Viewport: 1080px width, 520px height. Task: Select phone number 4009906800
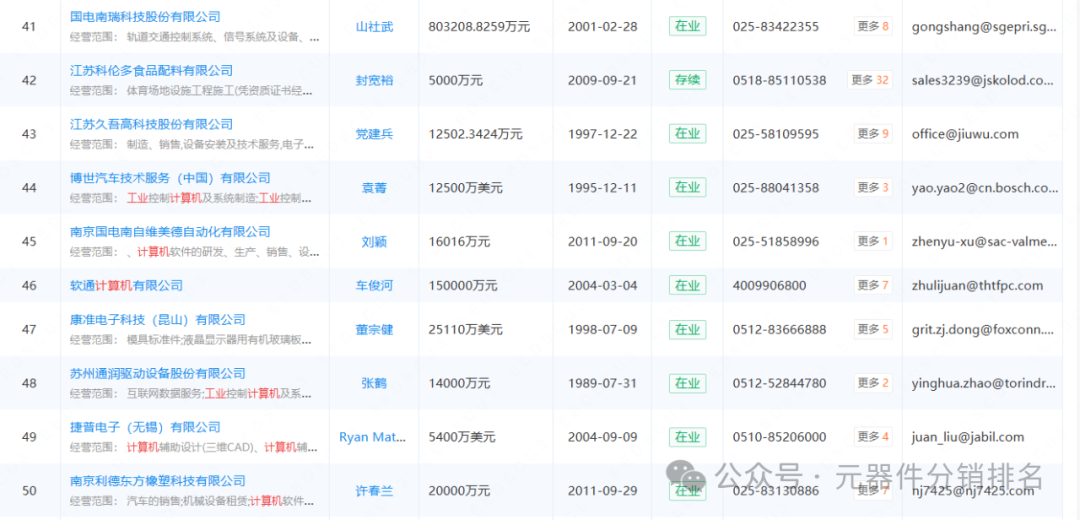click(x=769, y=285)
